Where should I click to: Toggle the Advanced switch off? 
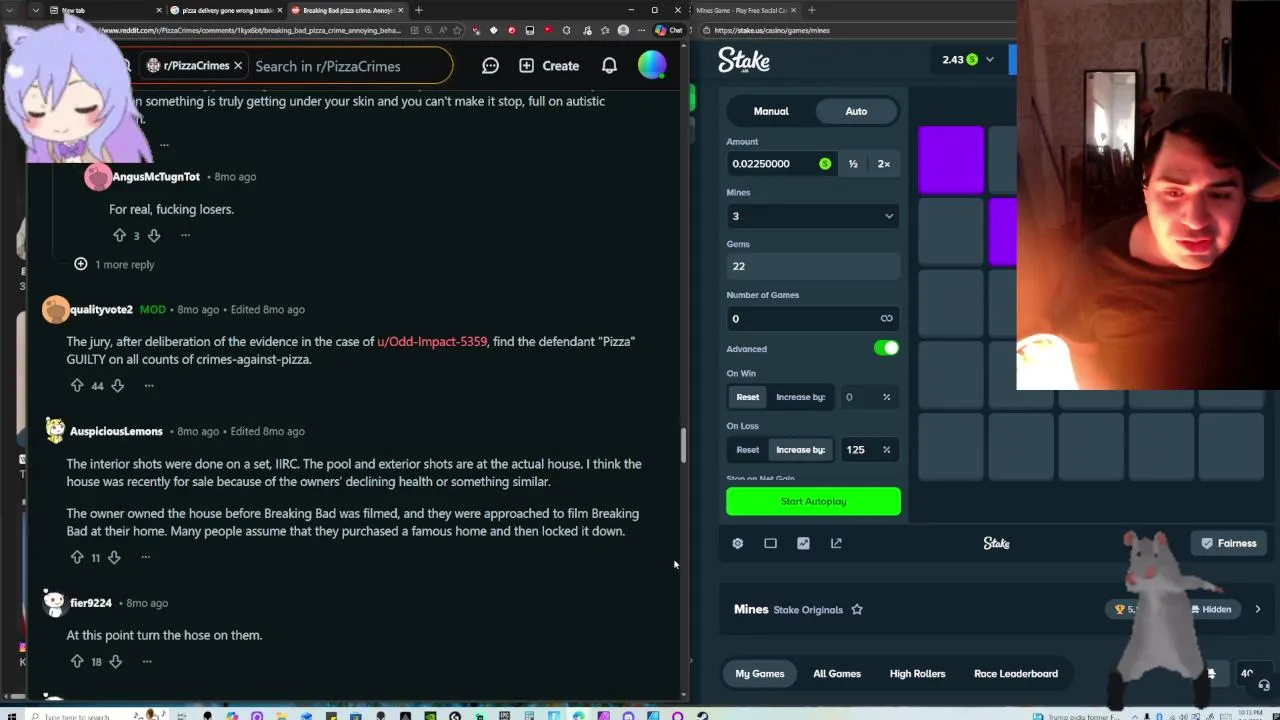[x=886, y=348]
